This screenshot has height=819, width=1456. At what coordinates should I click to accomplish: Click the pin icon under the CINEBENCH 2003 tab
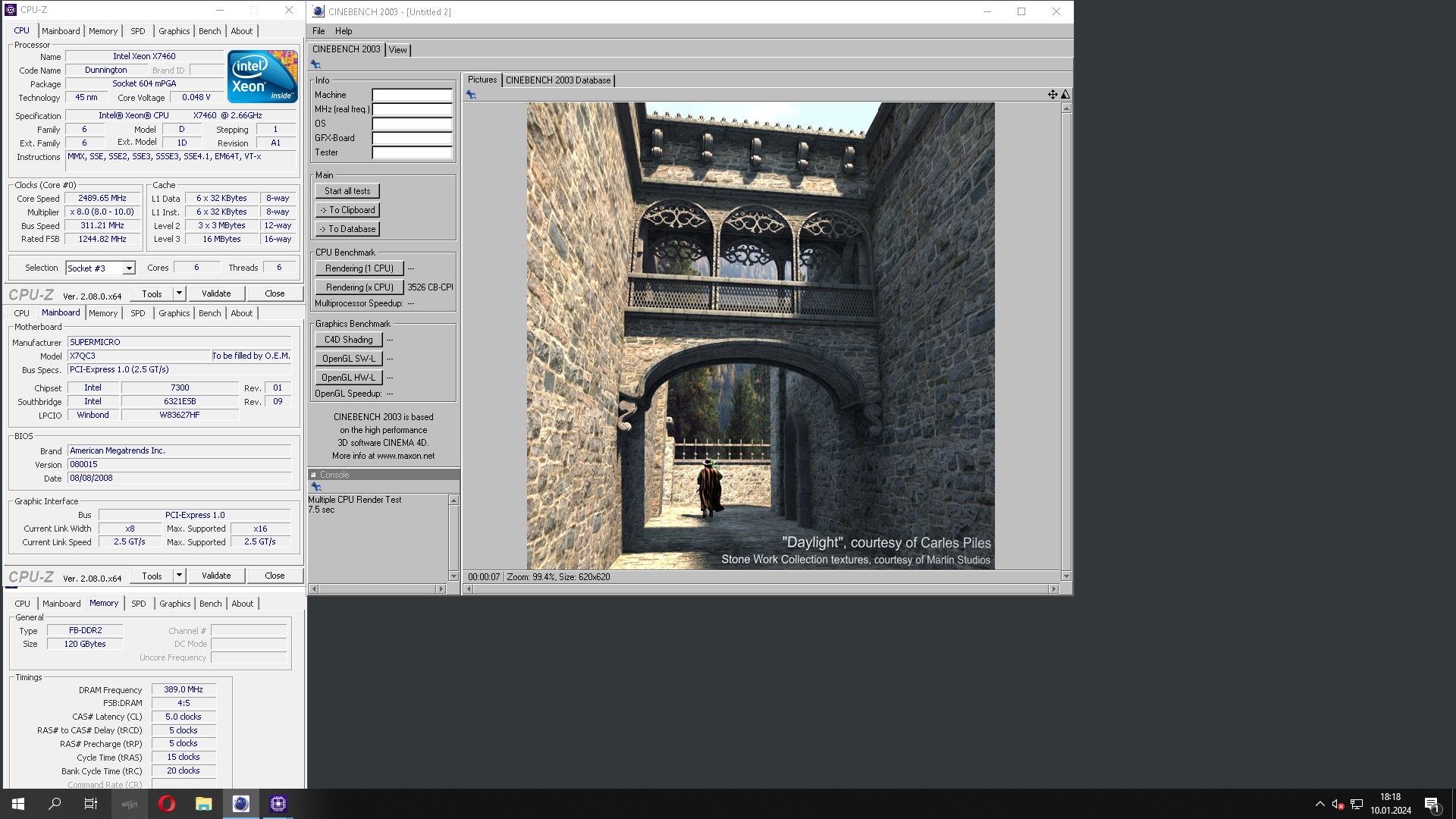(315, 64)
